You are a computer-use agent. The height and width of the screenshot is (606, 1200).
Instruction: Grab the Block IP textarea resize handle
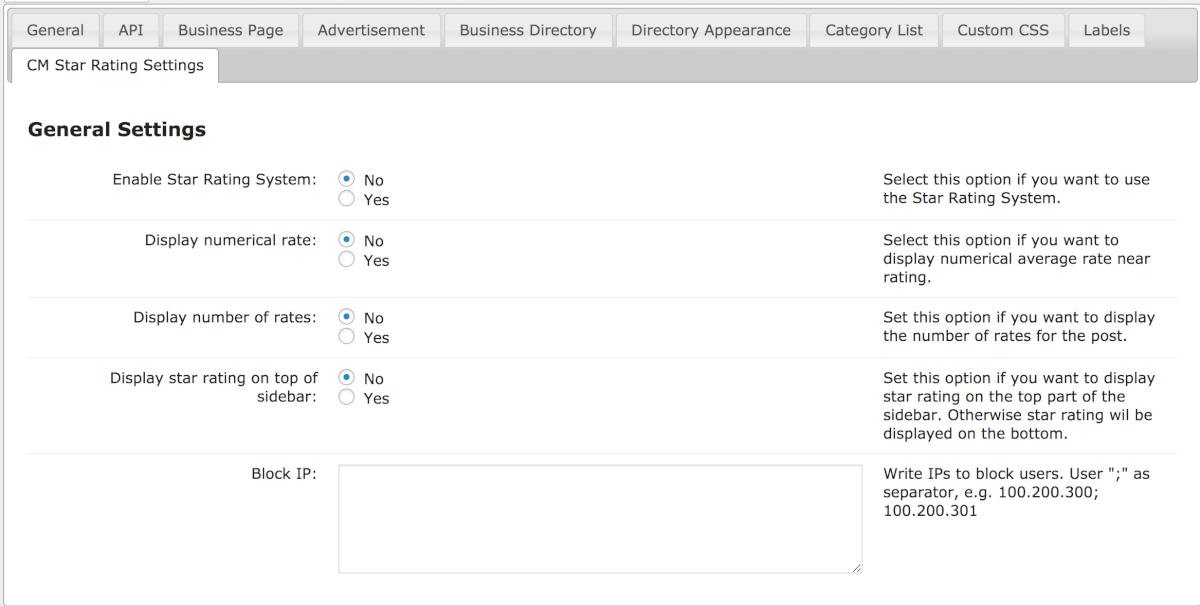coord(856,567)
